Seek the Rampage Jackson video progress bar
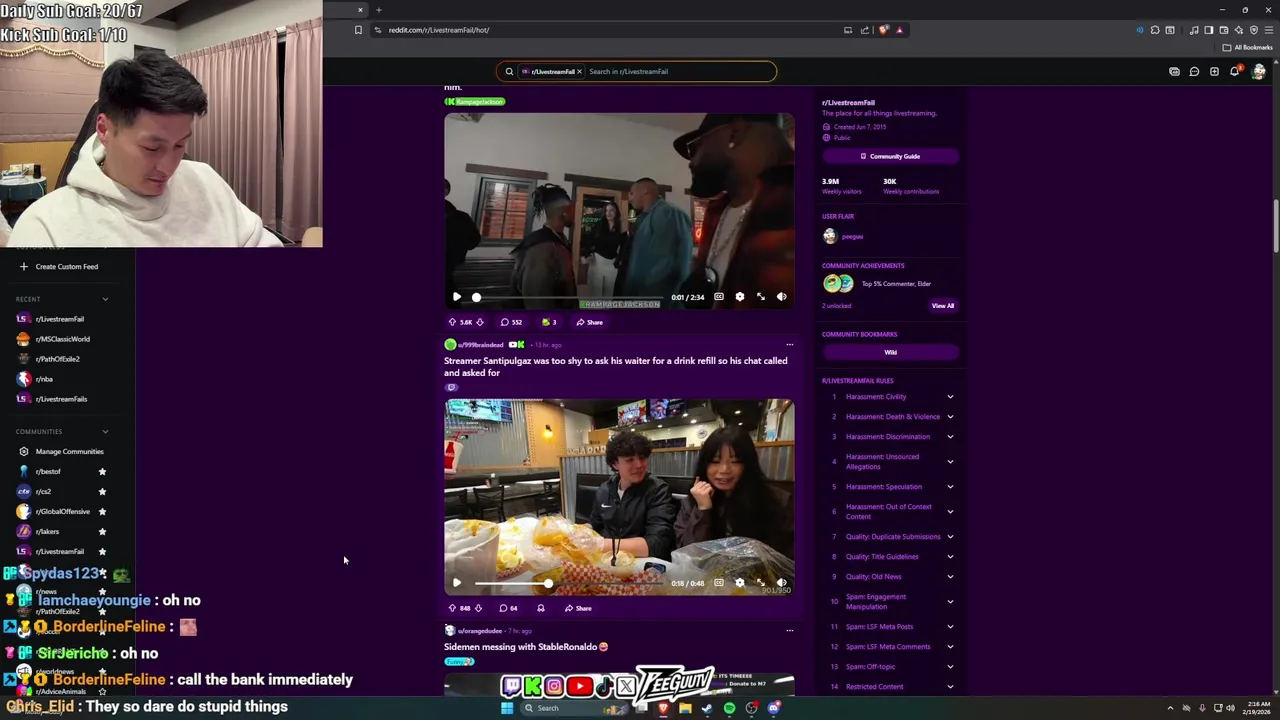1280x720 pixels. [567, 297]
